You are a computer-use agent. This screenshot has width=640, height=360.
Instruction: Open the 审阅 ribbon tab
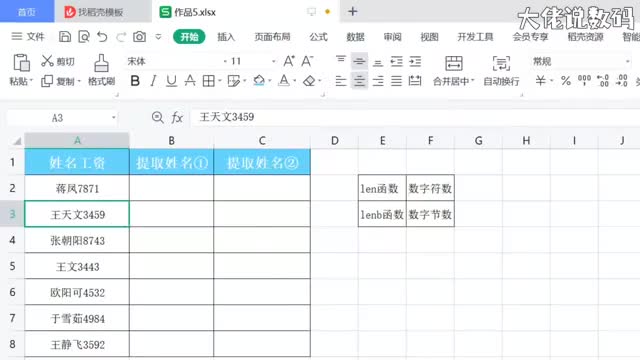[392, 37]
